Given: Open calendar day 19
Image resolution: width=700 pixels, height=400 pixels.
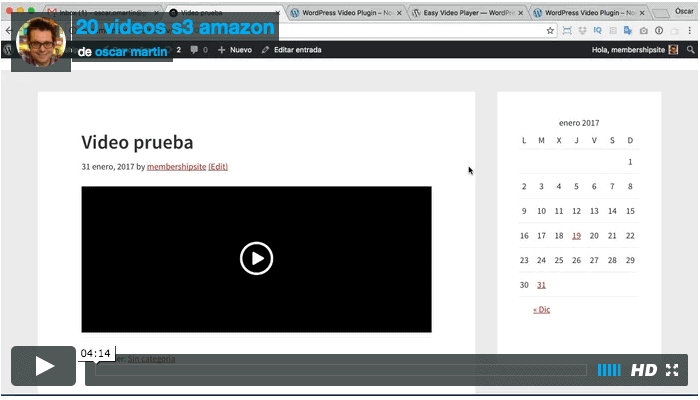Looking at the screenshot, I should click(x=576, y=236).
